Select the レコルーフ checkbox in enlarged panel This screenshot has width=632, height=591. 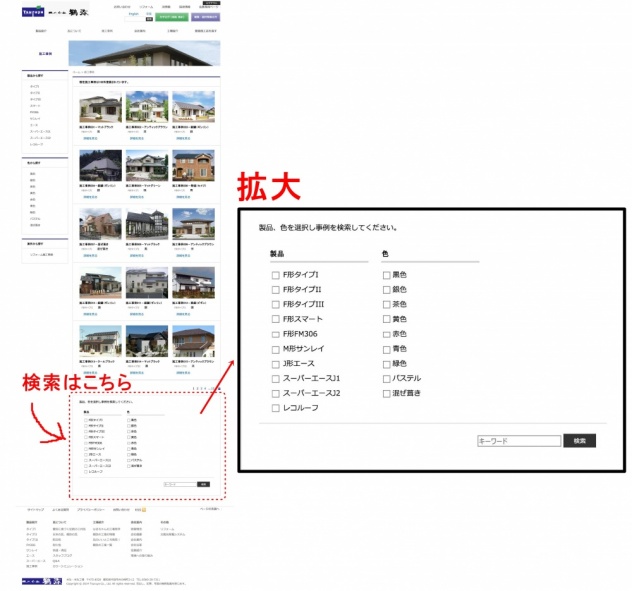276,408
